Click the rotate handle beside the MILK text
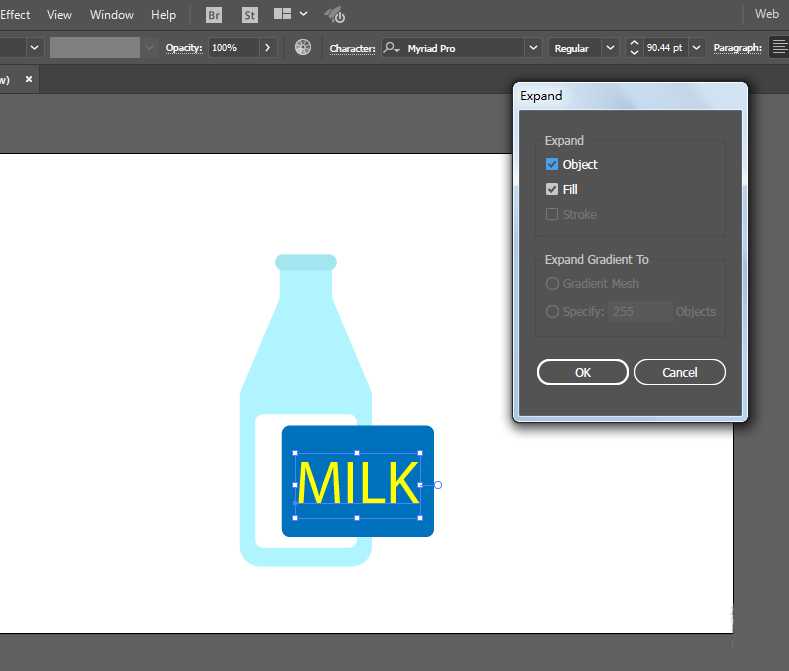 (438, 485)
